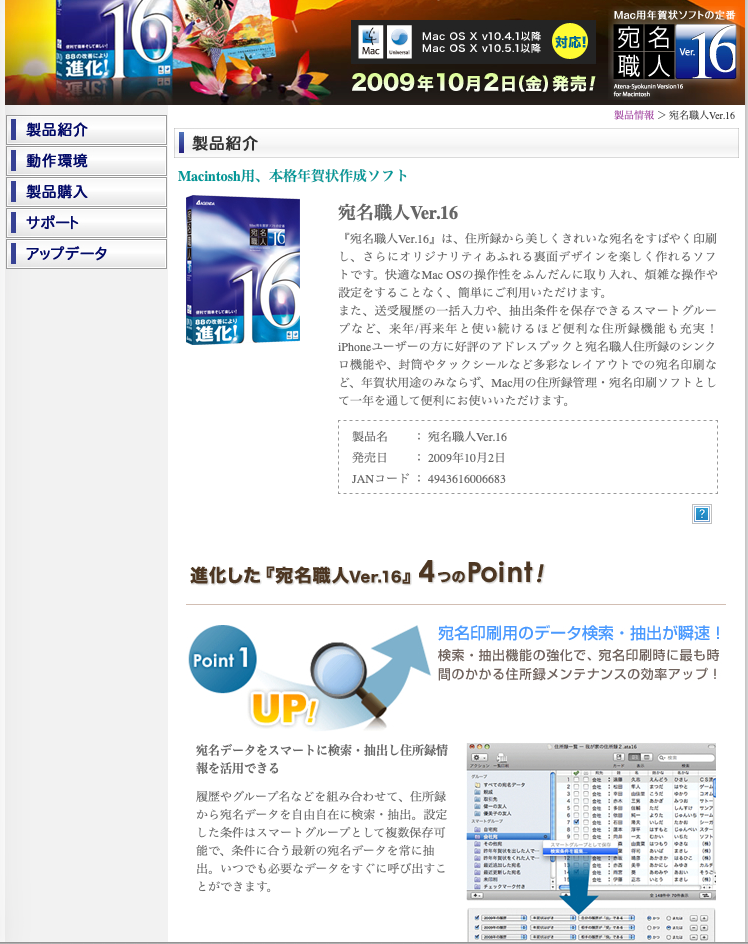Viewport: 748px width, 944px height.
Task: Select 製品購入 in the left navigation
Action: 86,192
